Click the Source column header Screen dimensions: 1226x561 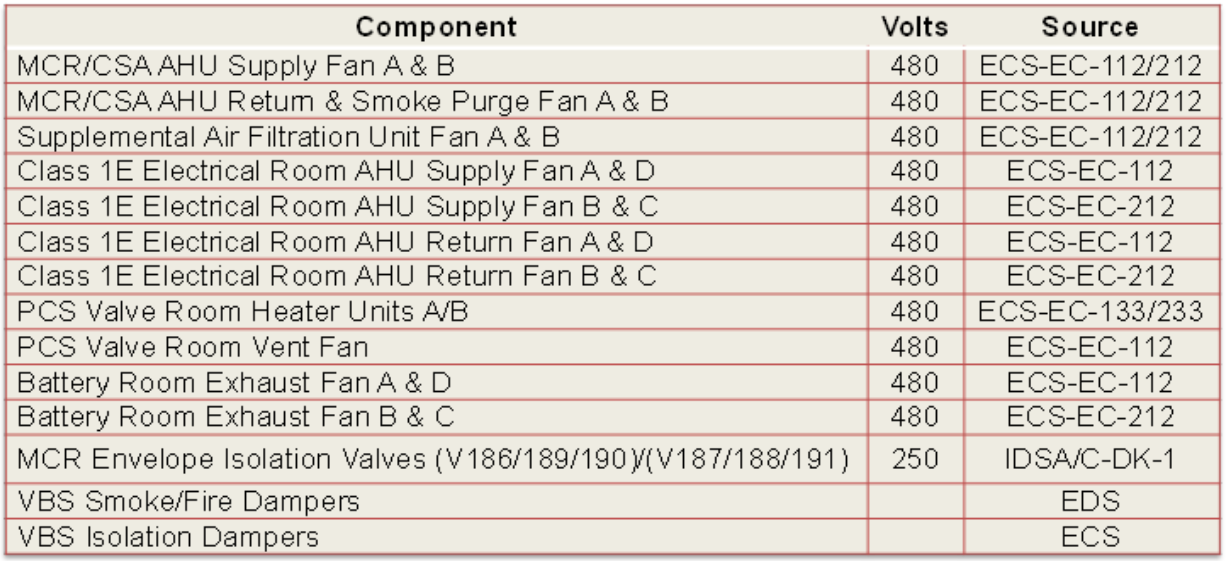[1090, 27]
